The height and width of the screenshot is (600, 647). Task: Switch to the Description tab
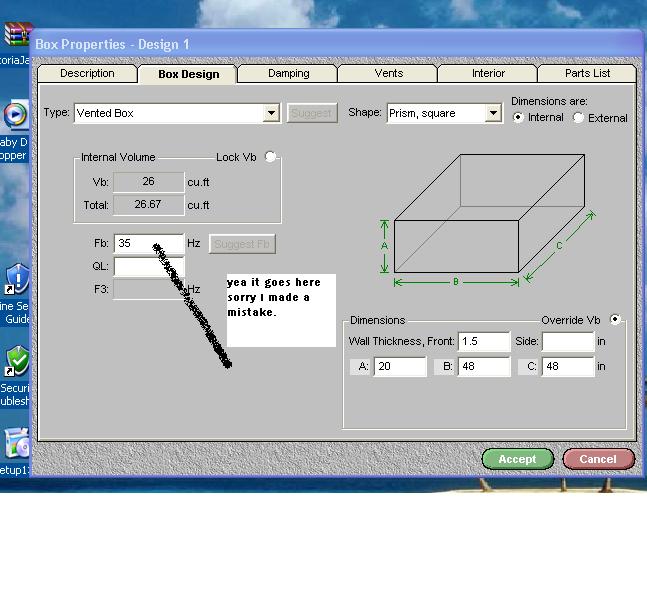87,74
